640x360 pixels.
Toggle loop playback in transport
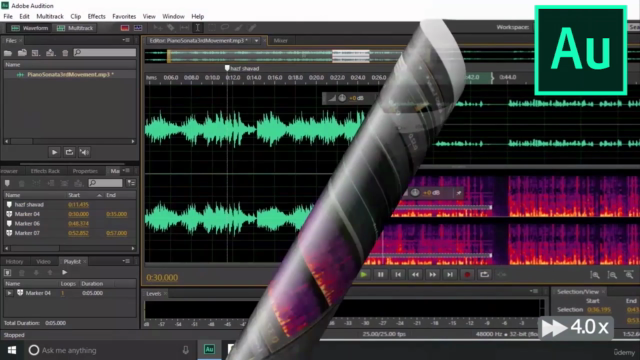pos(484,275)
